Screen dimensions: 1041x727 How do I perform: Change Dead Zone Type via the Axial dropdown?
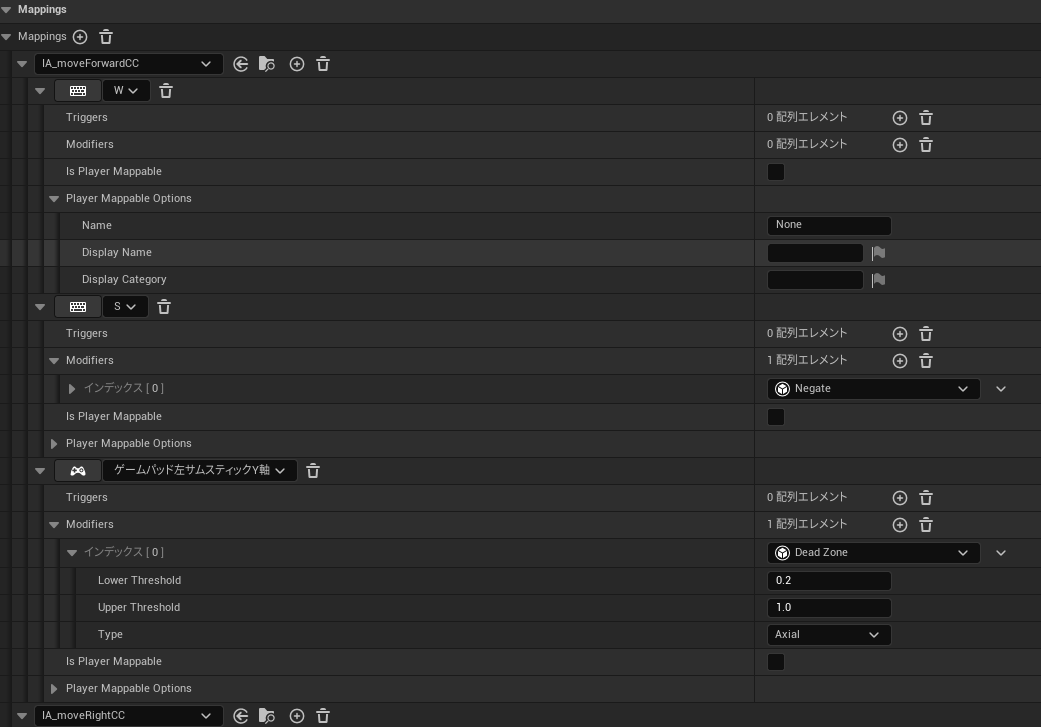828,634
